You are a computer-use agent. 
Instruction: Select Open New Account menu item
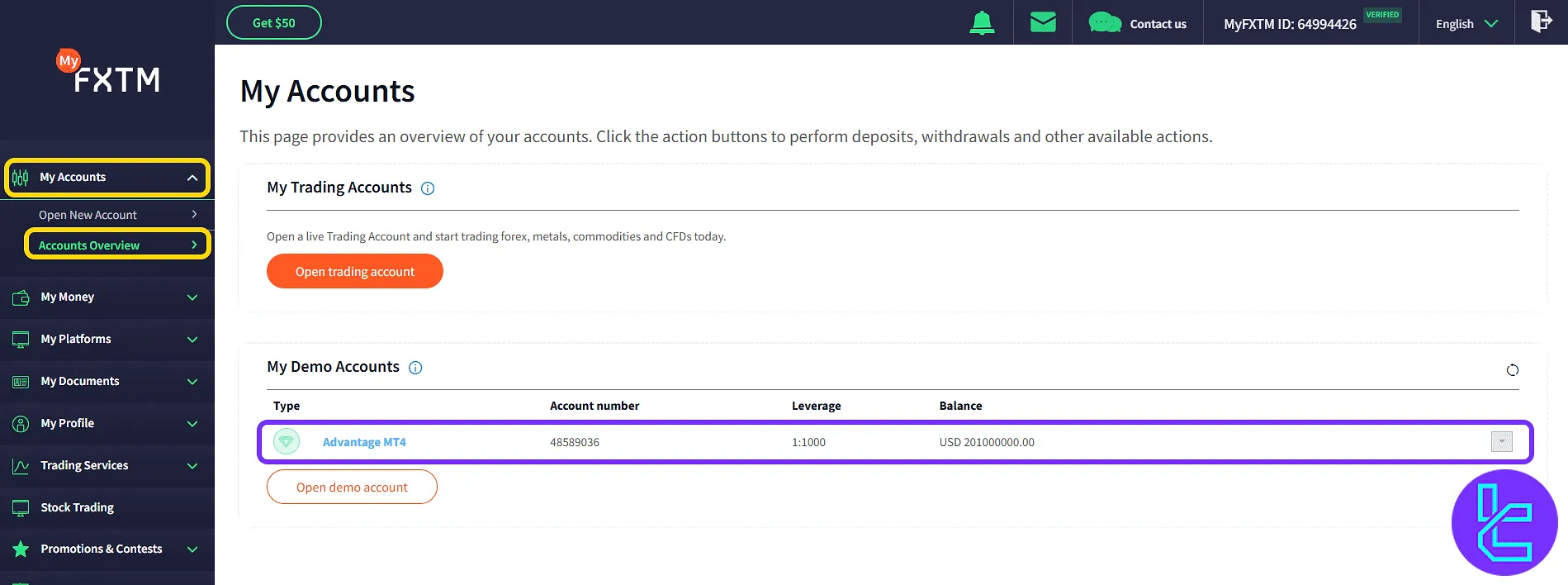pyautogui.click(x=116, y=215)
